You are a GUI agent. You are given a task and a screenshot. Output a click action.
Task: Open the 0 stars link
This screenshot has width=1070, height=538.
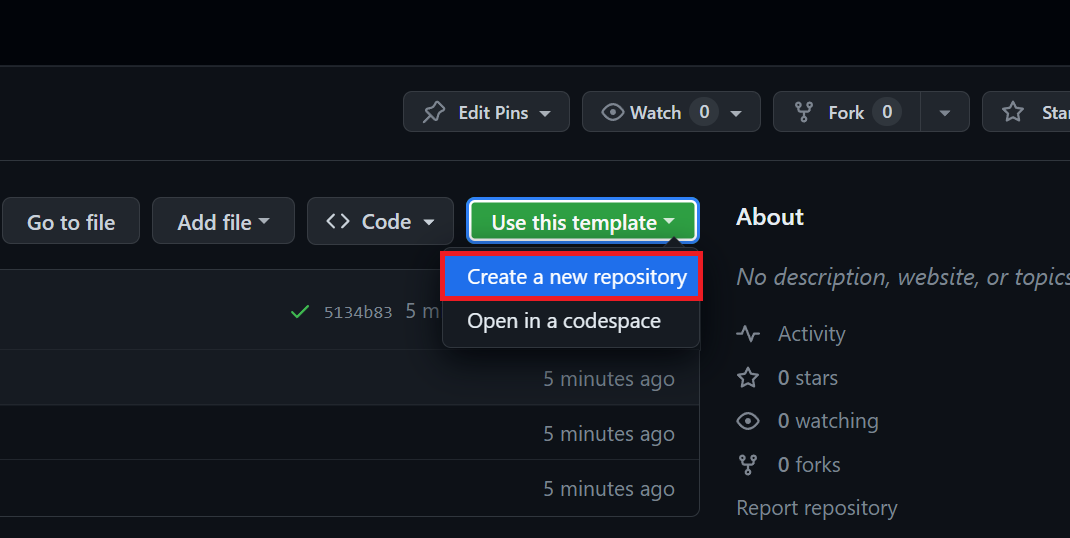click(807, 378)
